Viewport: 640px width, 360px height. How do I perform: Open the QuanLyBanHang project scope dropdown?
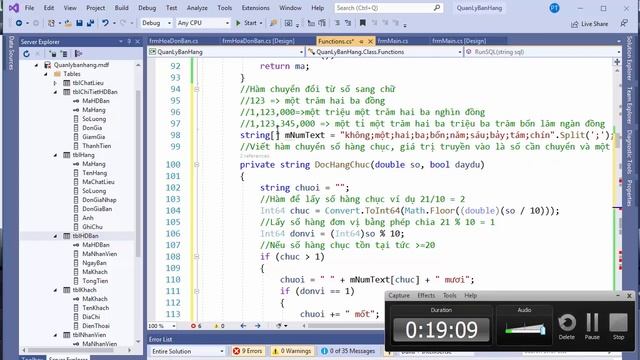[x=226, y=52]
